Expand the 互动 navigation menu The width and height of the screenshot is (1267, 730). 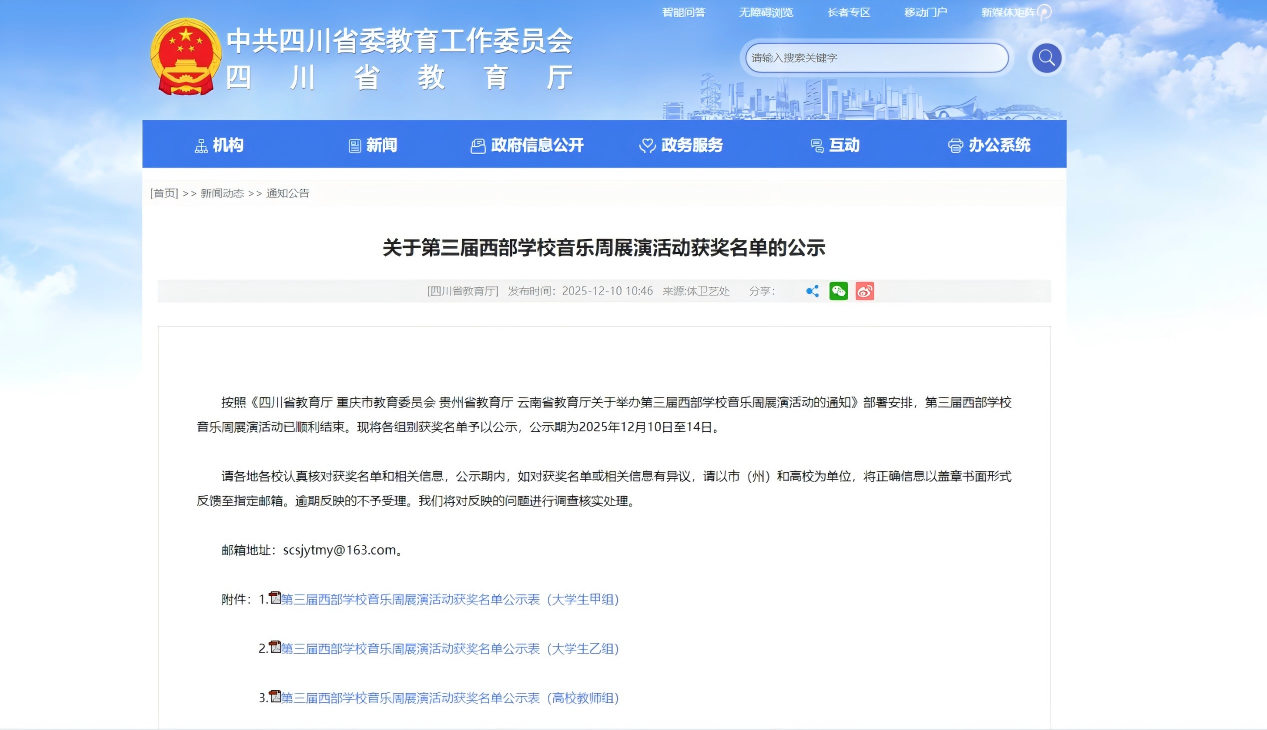(835, 145)
